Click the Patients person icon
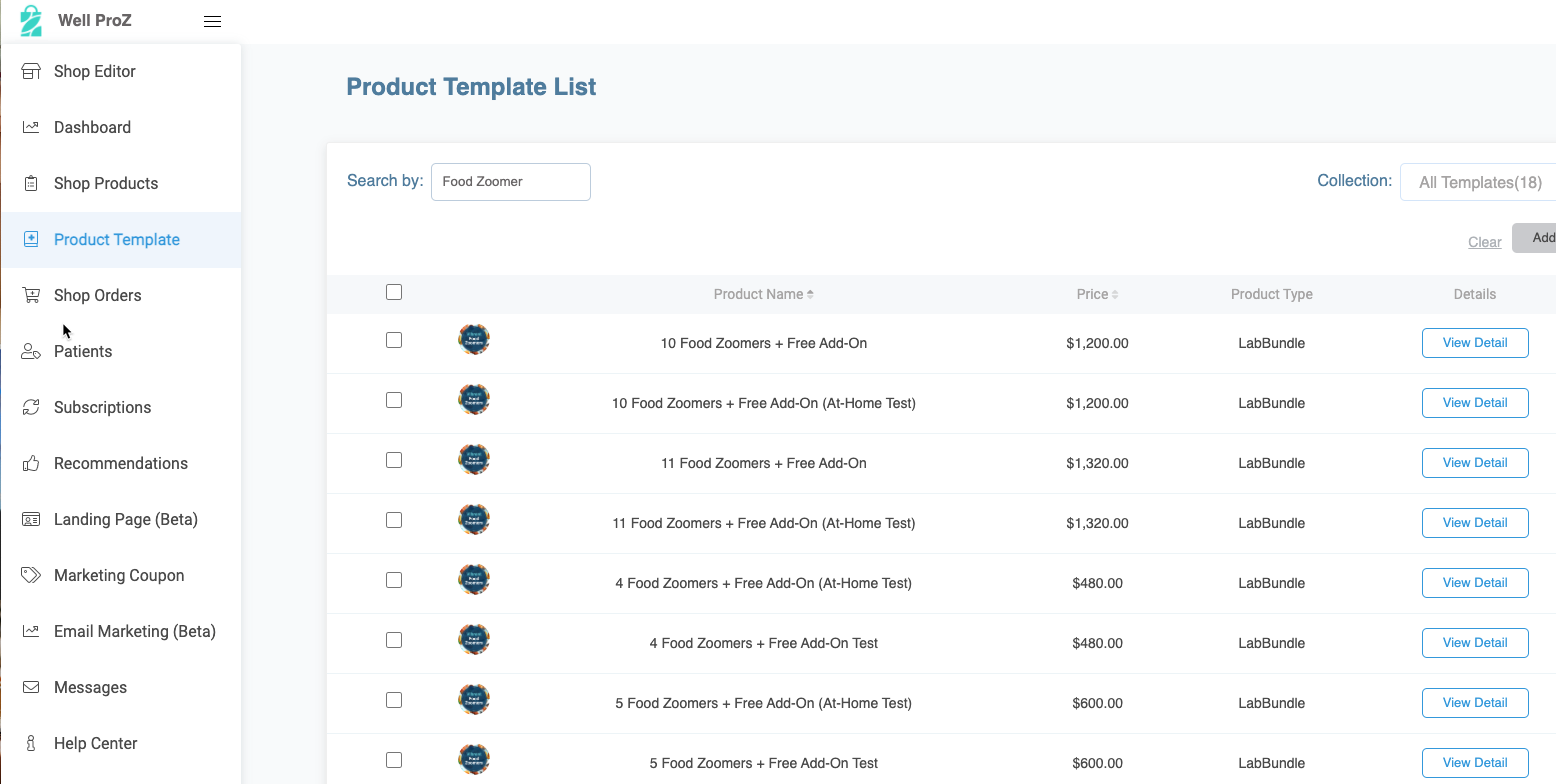This screenshot has width=1556, height=784. pos(31,351)
